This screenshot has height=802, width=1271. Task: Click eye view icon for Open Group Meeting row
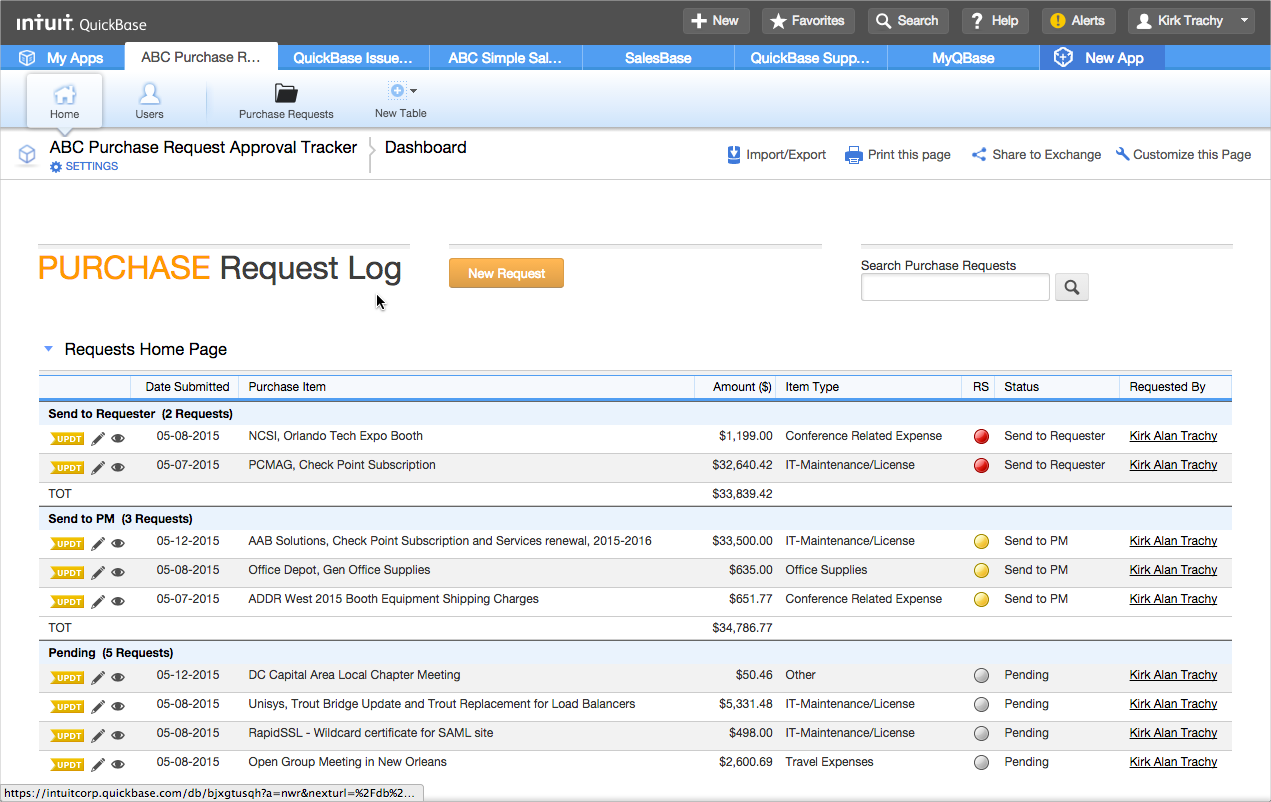(118, 764)
